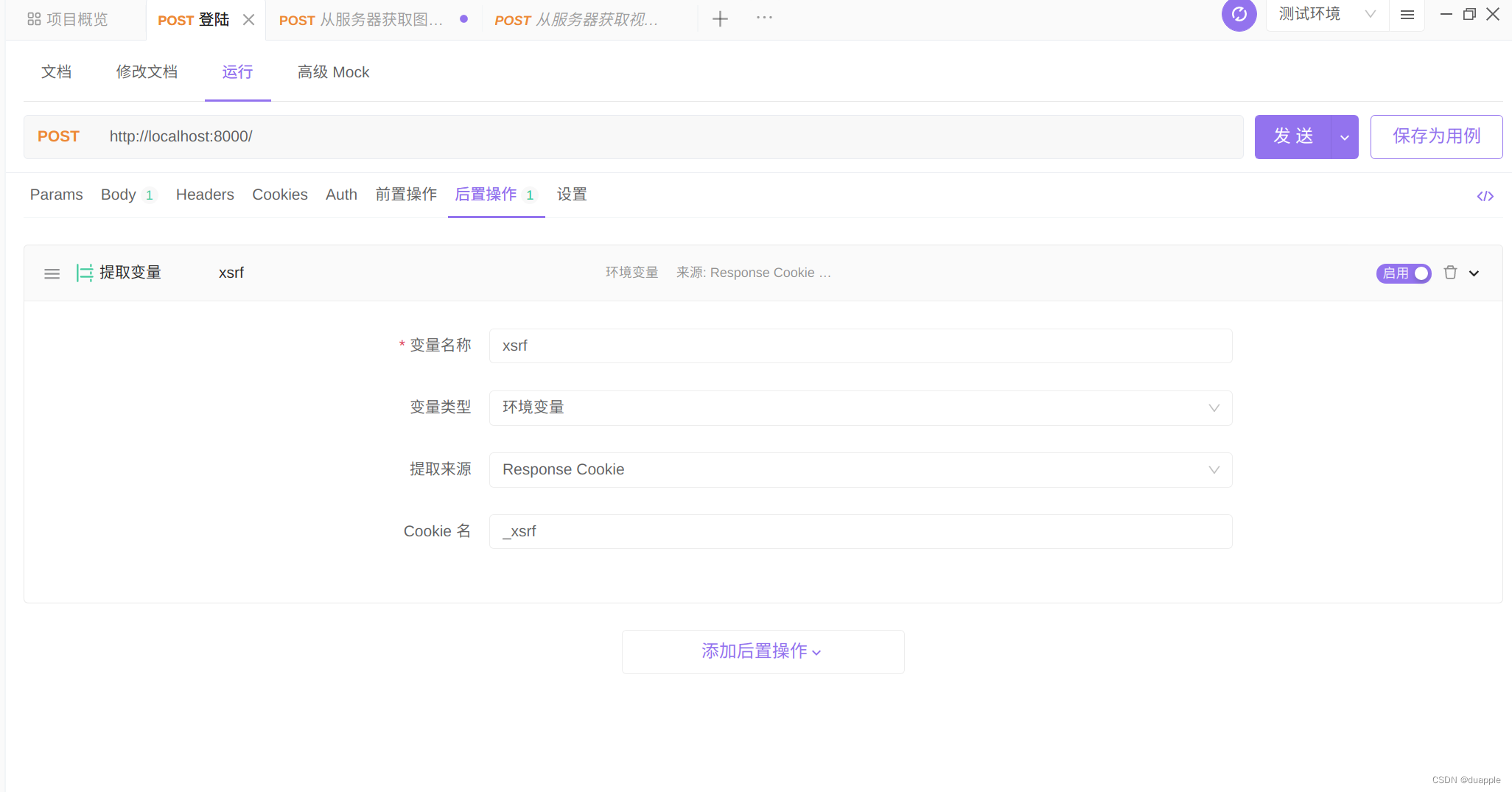Image resolution: width=1512 pixels, height=792 pixels.
Task: Open the 提取来源 Response Cookie dropdown
Action: [861, 469]
